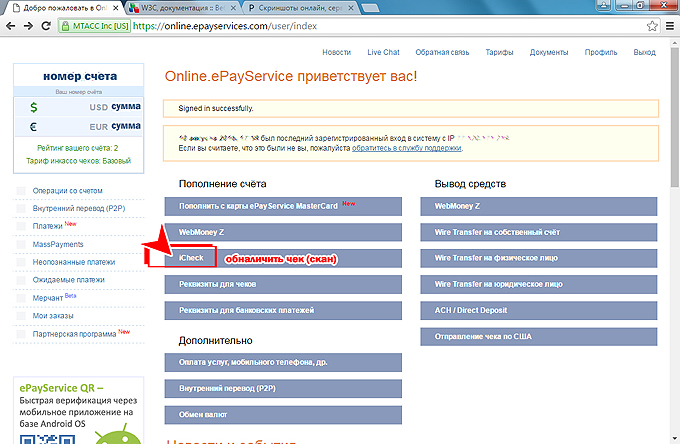The image size is (680, 444).
Task: Click the icon beside 'Операции со счетом'
Action: 21,191
